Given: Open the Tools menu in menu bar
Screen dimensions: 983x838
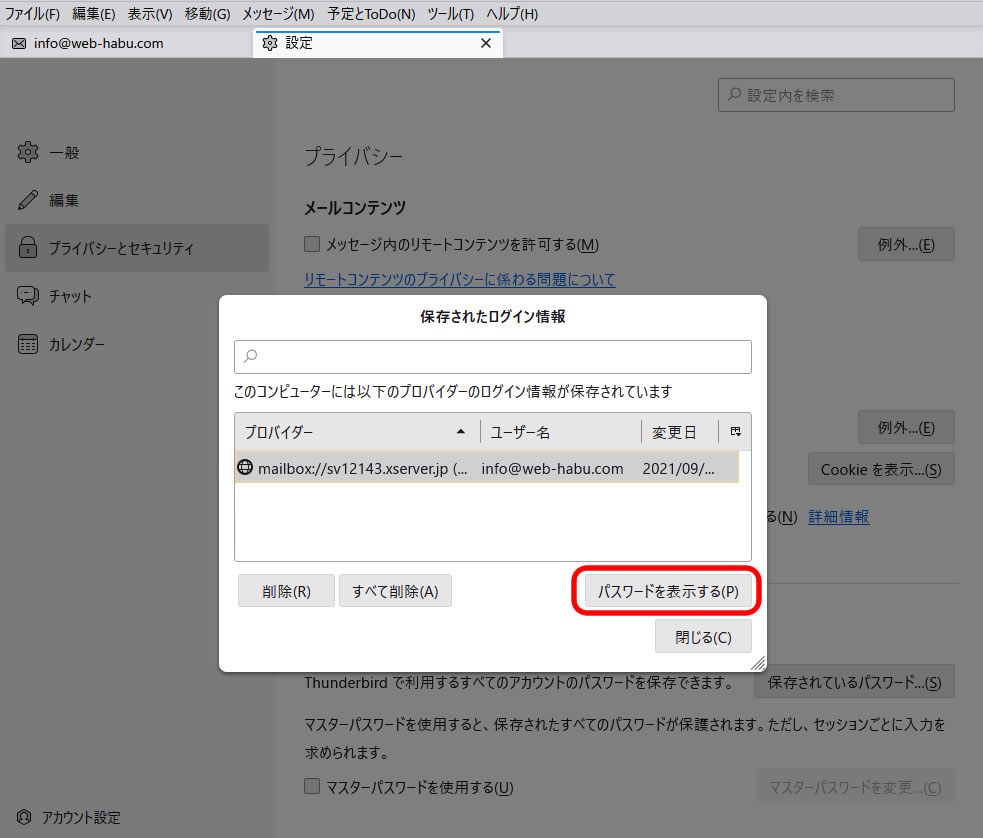Looking at the screenshot, I should [x=450, y=14].
